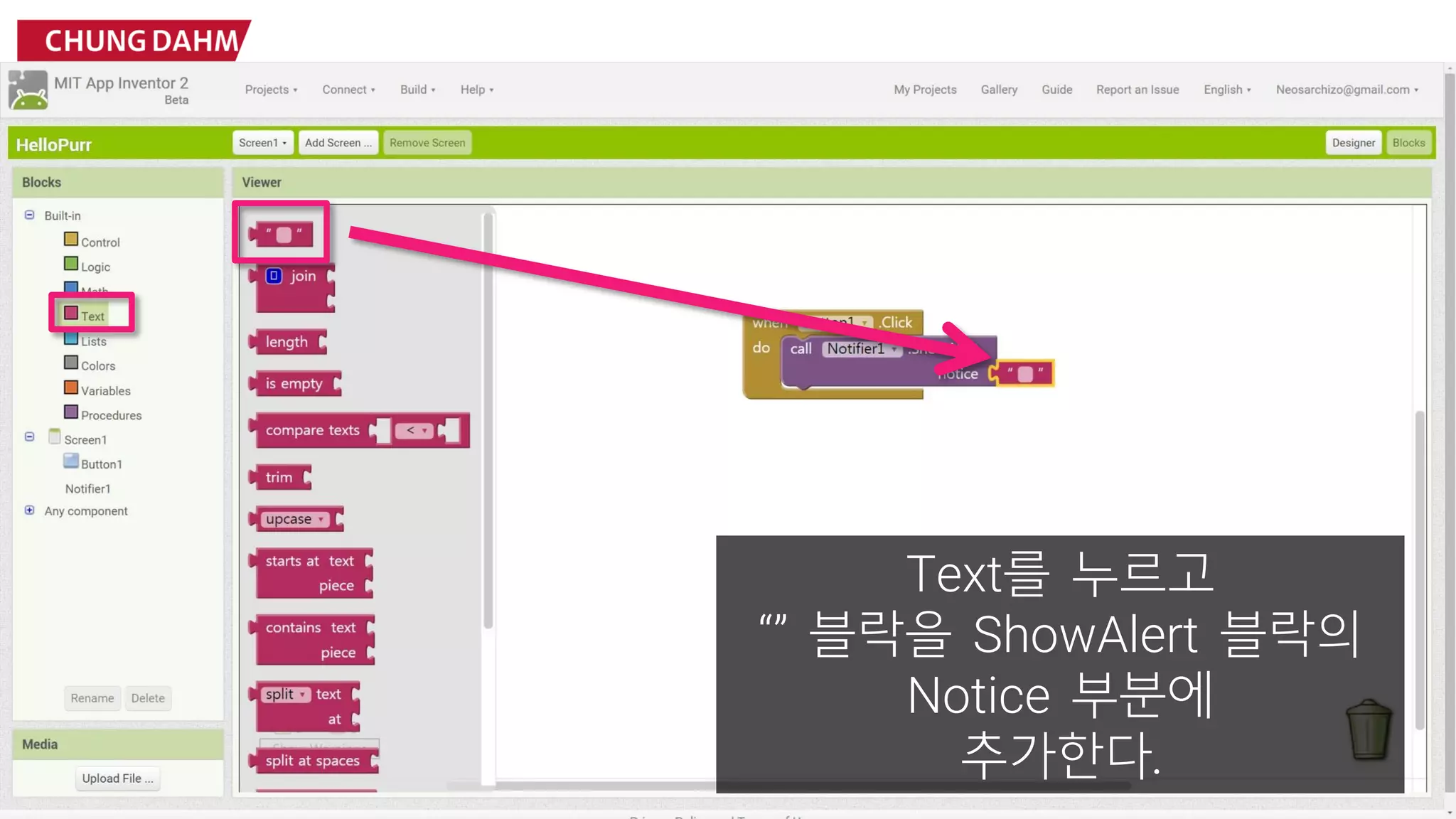Click the Upload File button
Image resolution: width=1456 pixels, height=819 pixels.
[117, 778]
